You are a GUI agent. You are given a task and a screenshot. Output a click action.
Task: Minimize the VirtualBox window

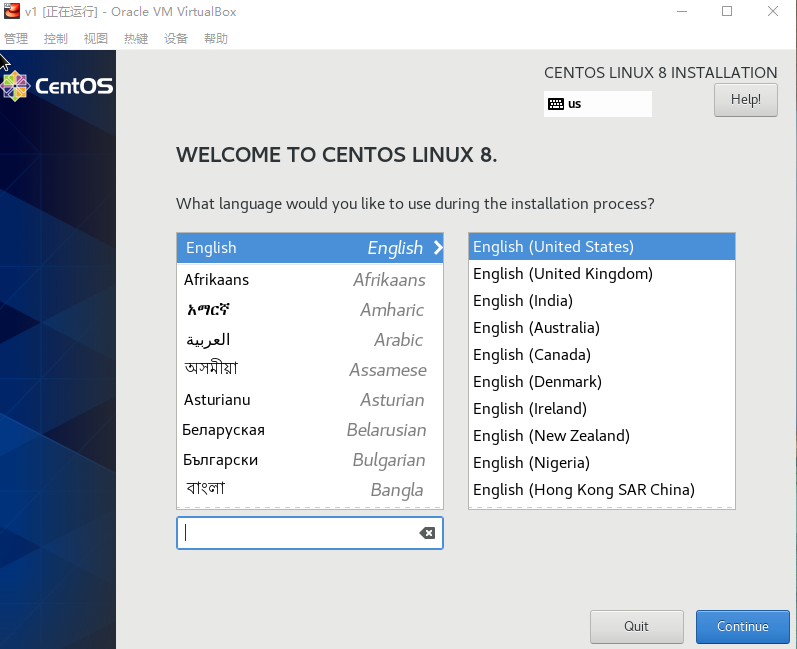pos(682,11)
